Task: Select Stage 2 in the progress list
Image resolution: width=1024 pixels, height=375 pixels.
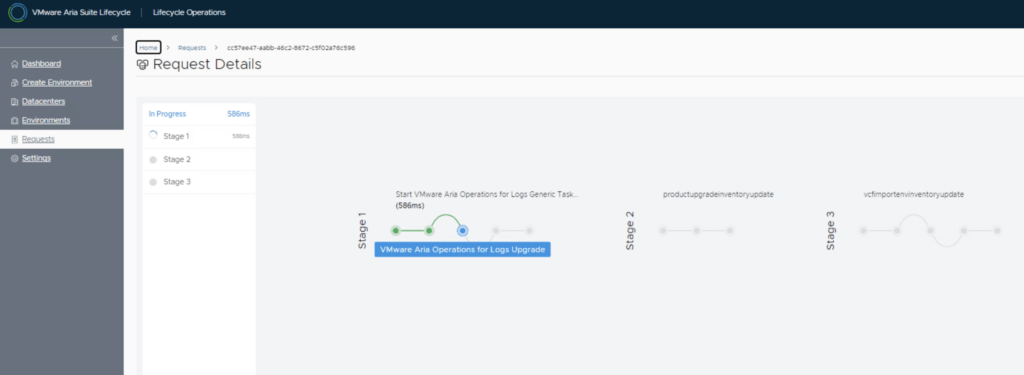Action: pyautogui.click(x=199, y=159)
